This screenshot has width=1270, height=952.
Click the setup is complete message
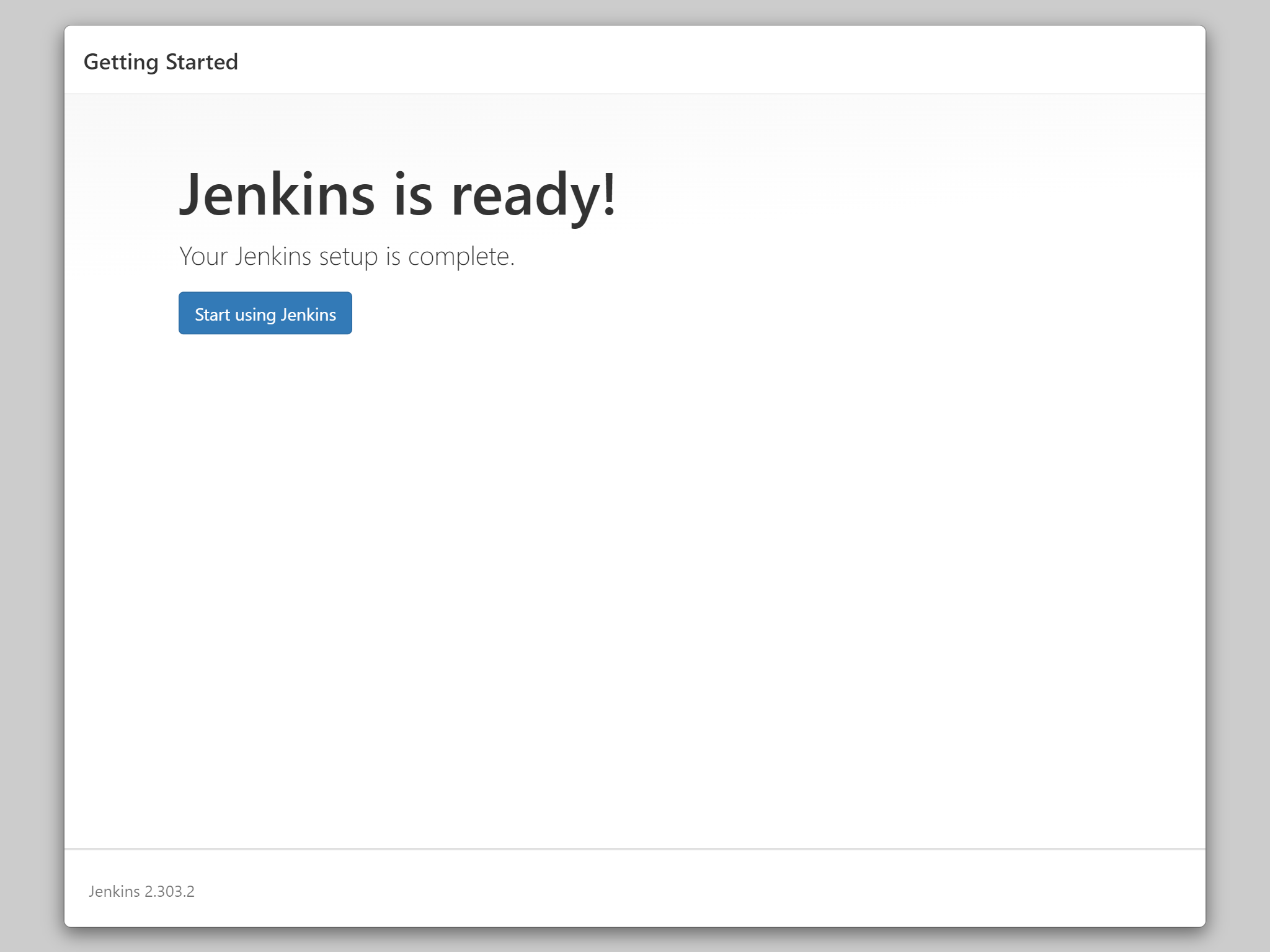tap(347, 256)
